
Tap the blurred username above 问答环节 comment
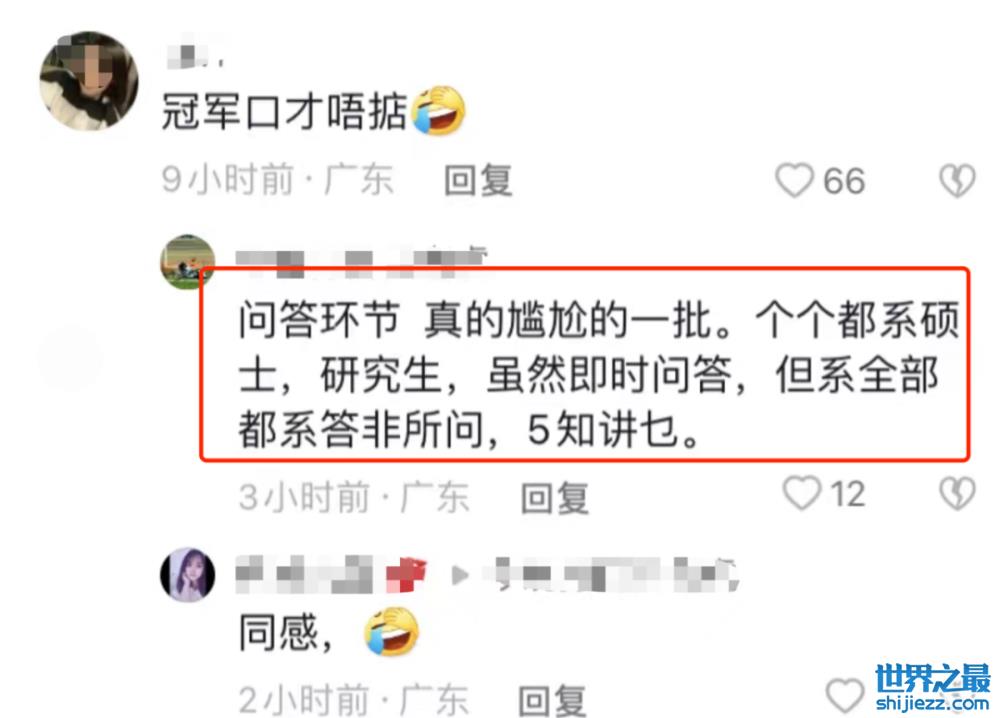pos(361,262)
